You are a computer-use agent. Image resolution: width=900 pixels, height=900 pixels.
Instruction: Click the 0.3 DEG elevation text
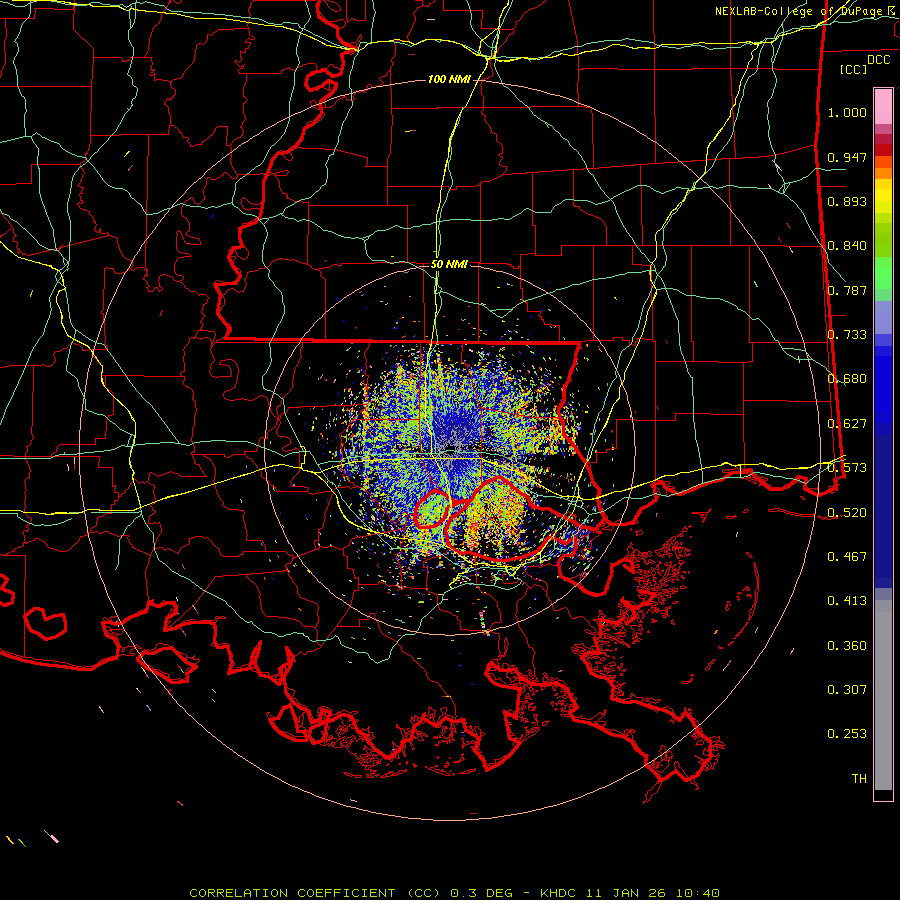pyautogui.click(x=481, y=893)
